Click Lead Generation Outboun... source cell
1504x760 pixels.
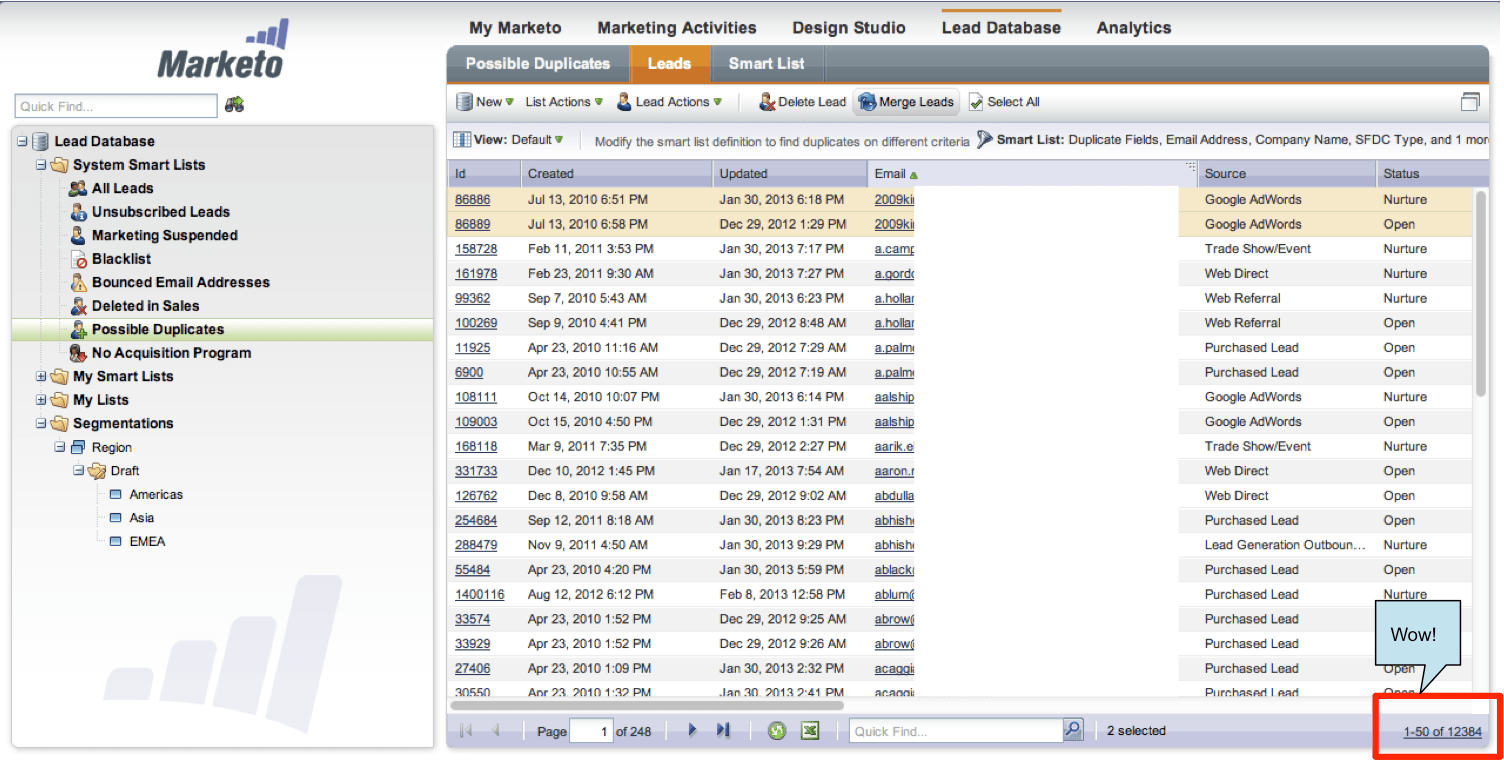coord(1285,545)
